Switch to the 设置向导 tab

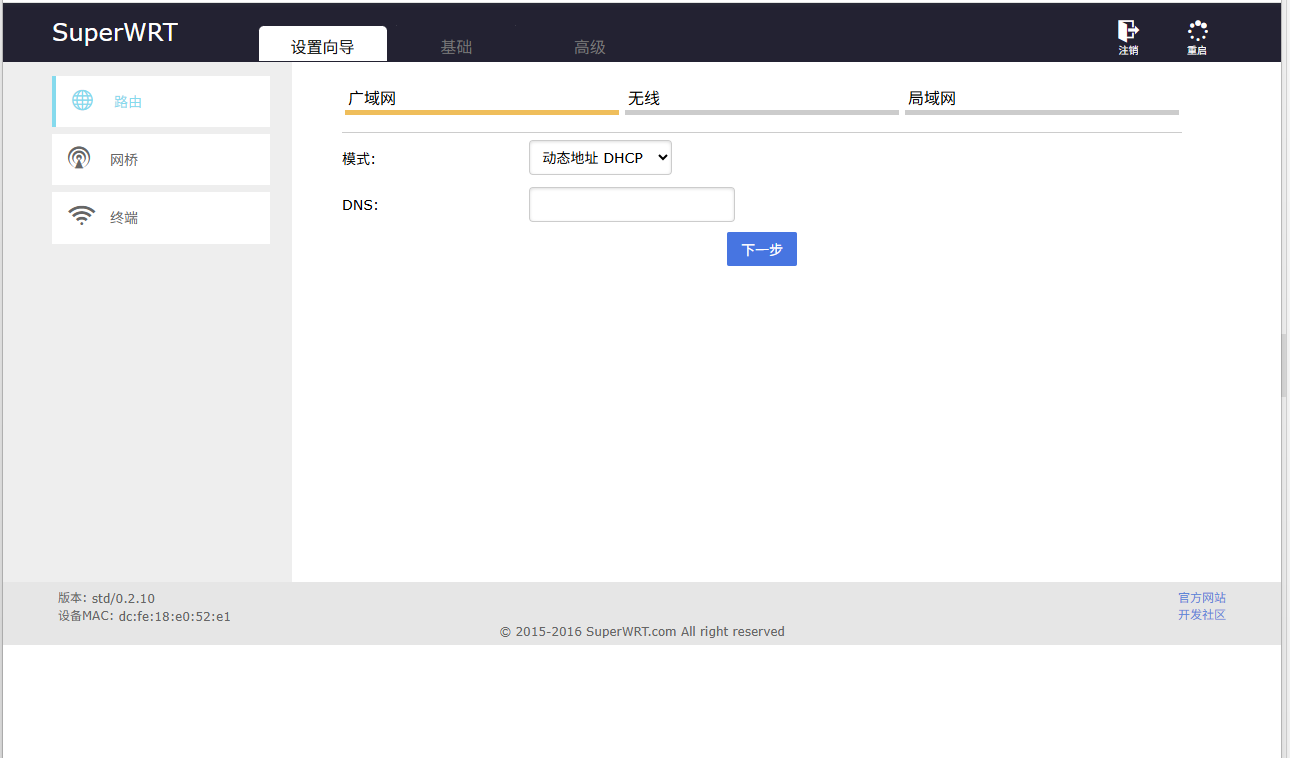(x=323, y=46)
